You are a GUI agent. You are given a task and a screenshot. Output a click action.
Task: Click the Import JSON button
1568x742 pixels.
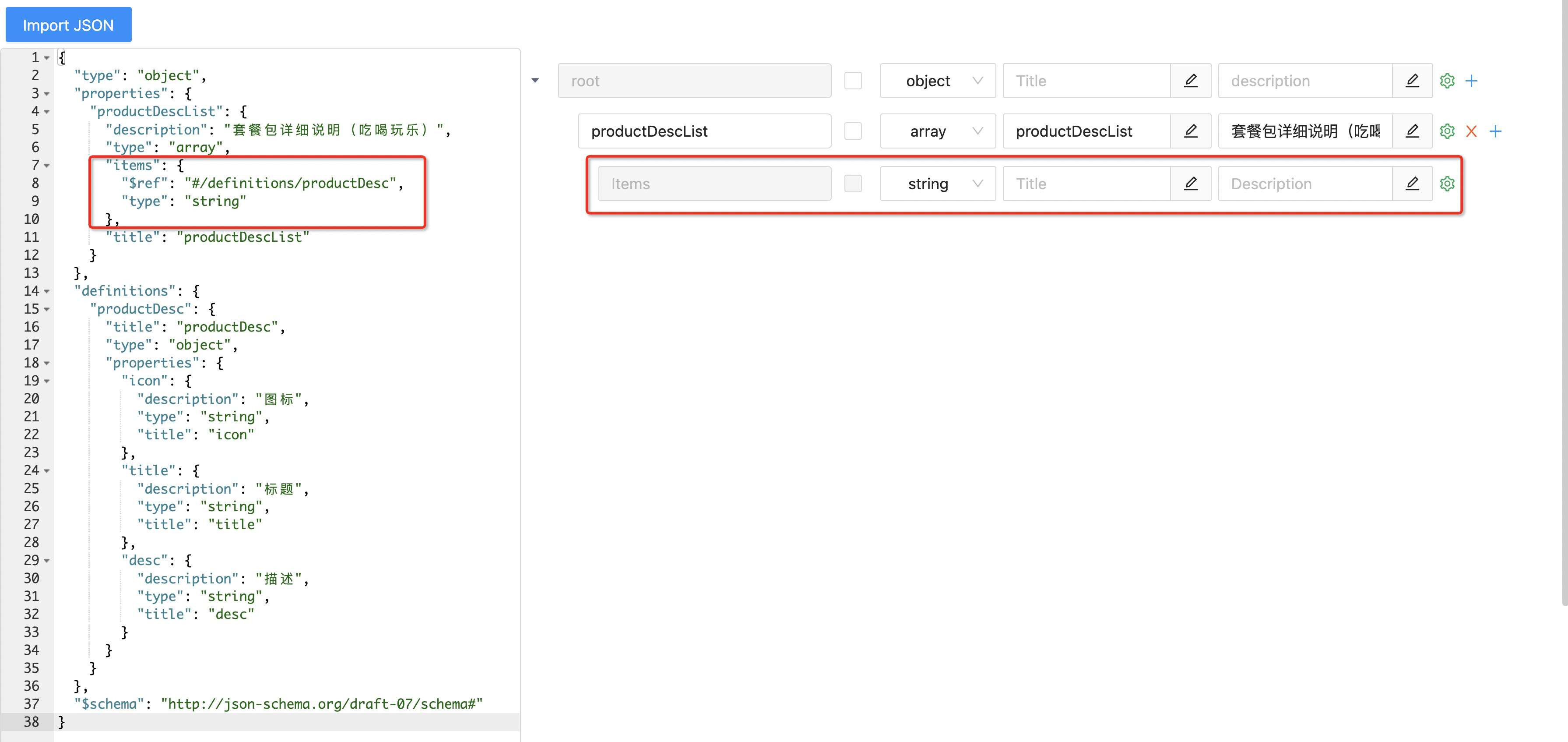68,25
